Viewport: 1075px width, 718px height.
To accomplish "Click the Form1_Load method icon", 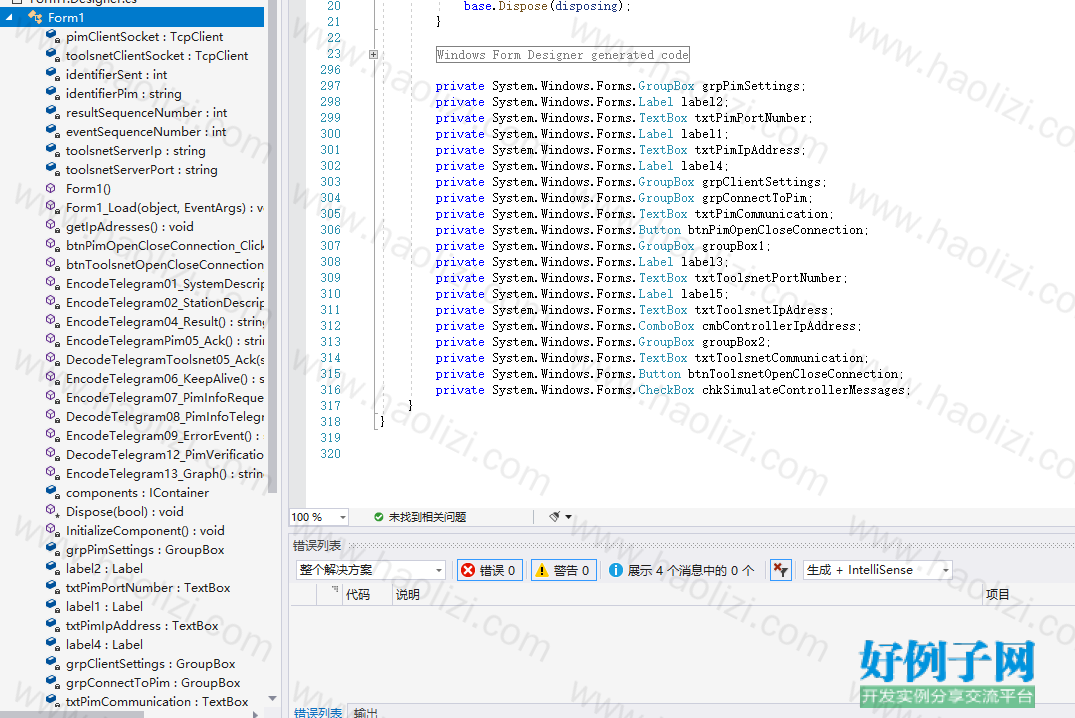I will [x=52, y=207].
